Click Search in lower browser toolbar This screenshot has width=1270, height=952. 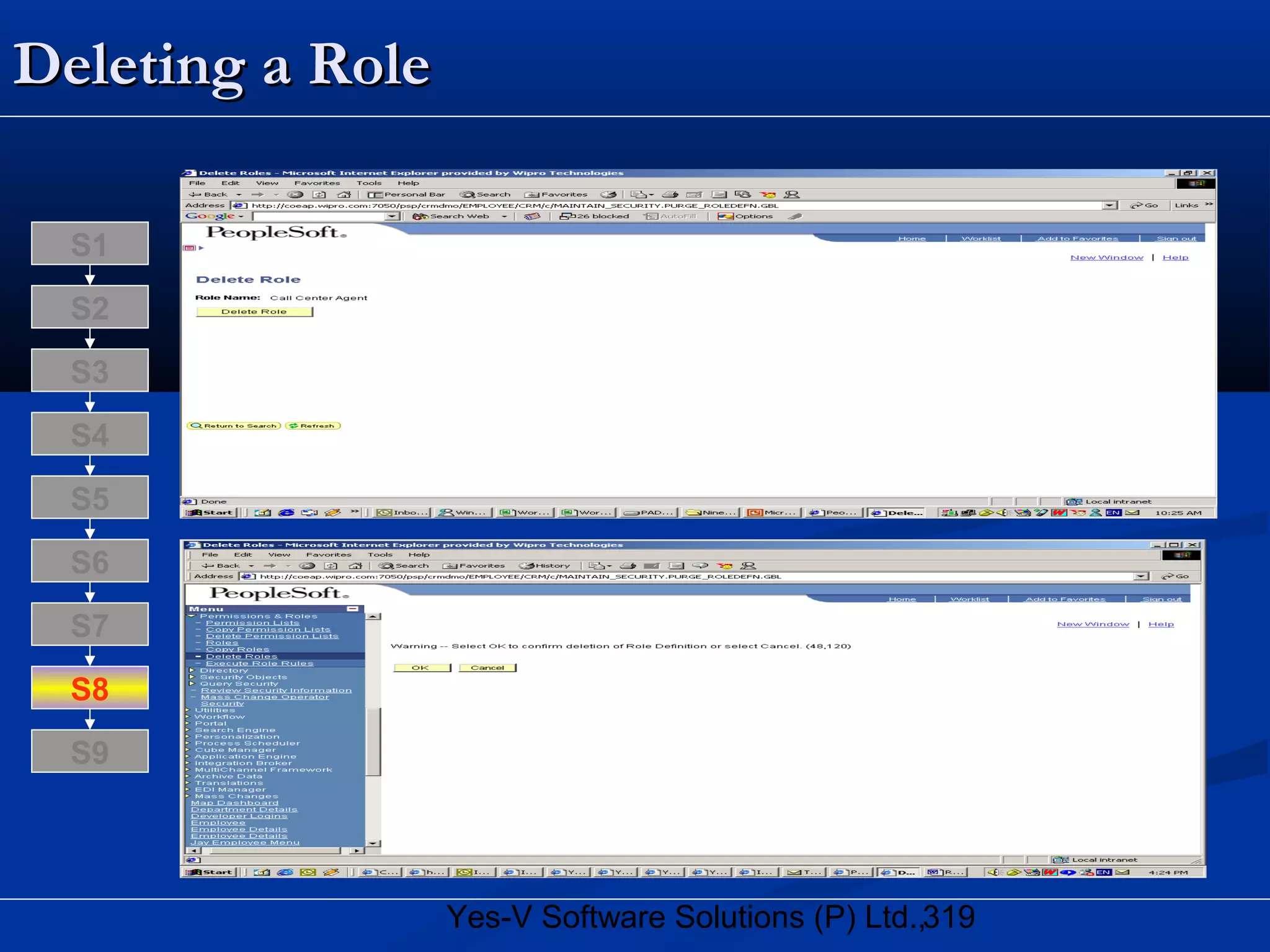pos(404,565)
